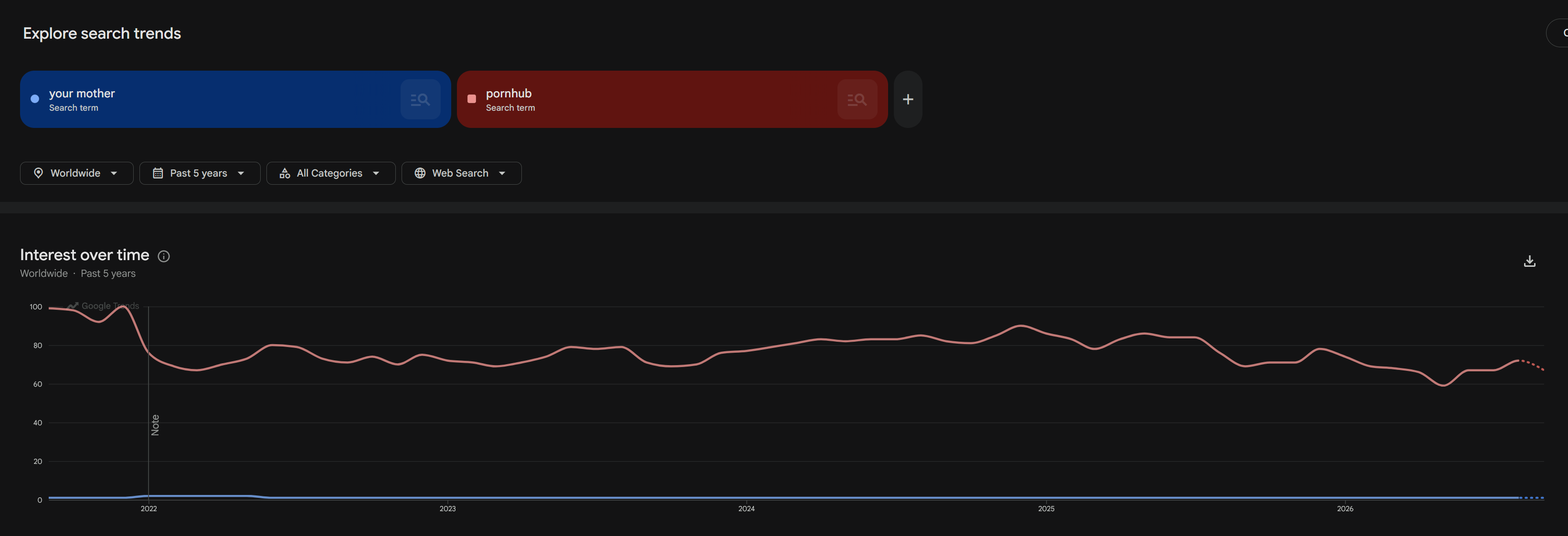The width and height of the screenshot is (1568, 536).
Task: Click the 2023 x-axis label
Action: 447,509
